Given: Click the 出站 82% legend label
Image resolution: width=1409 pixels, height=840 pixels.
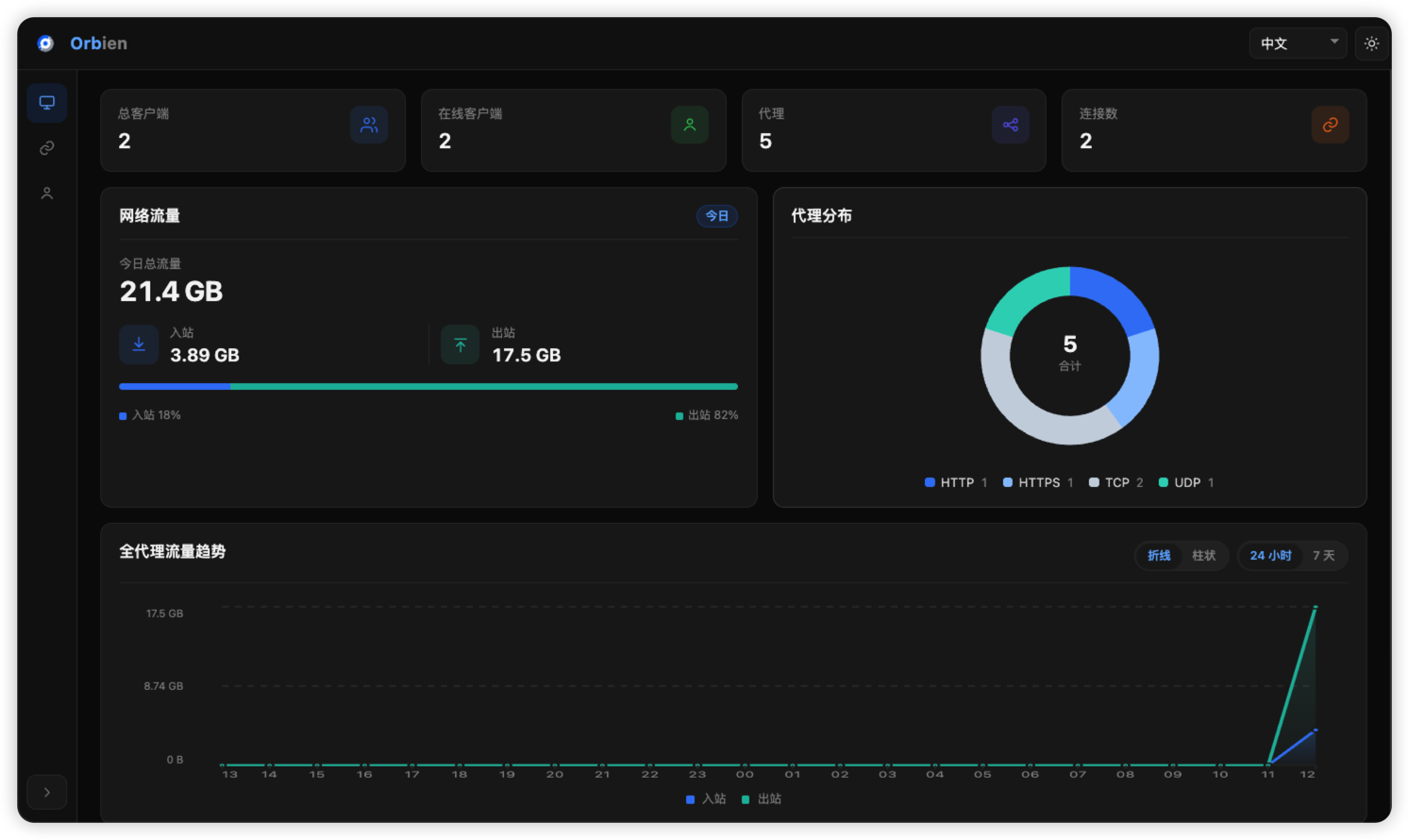Looking at the screenshot, I should (x=707, y=415).
